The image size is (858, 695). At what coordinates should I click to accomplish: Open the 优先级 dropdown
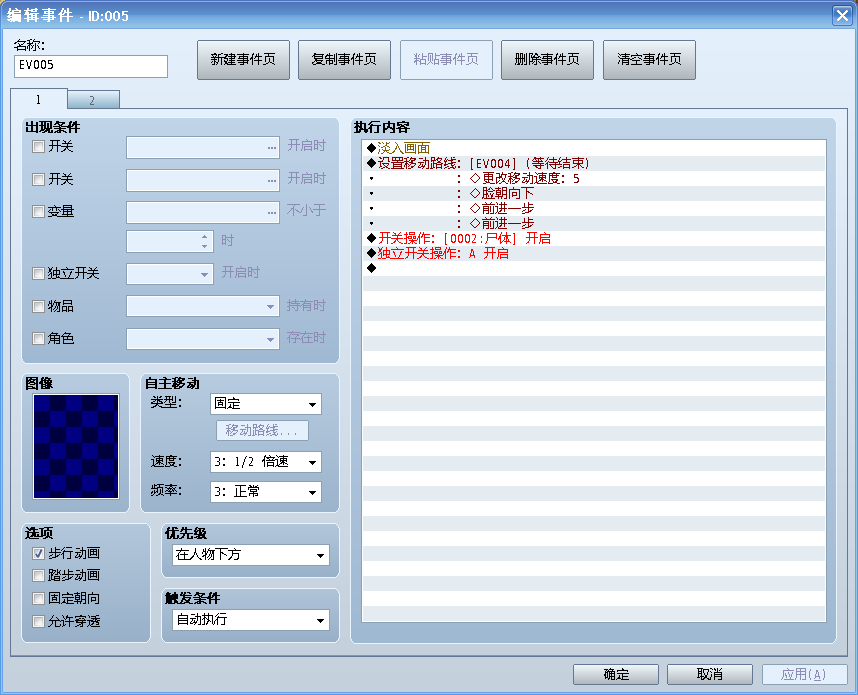coord(251,555)
